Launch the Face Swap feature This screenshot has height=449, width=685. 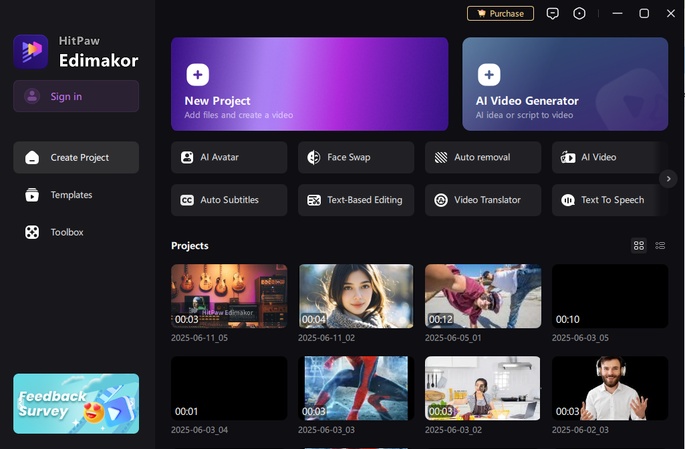pos(355,157)
